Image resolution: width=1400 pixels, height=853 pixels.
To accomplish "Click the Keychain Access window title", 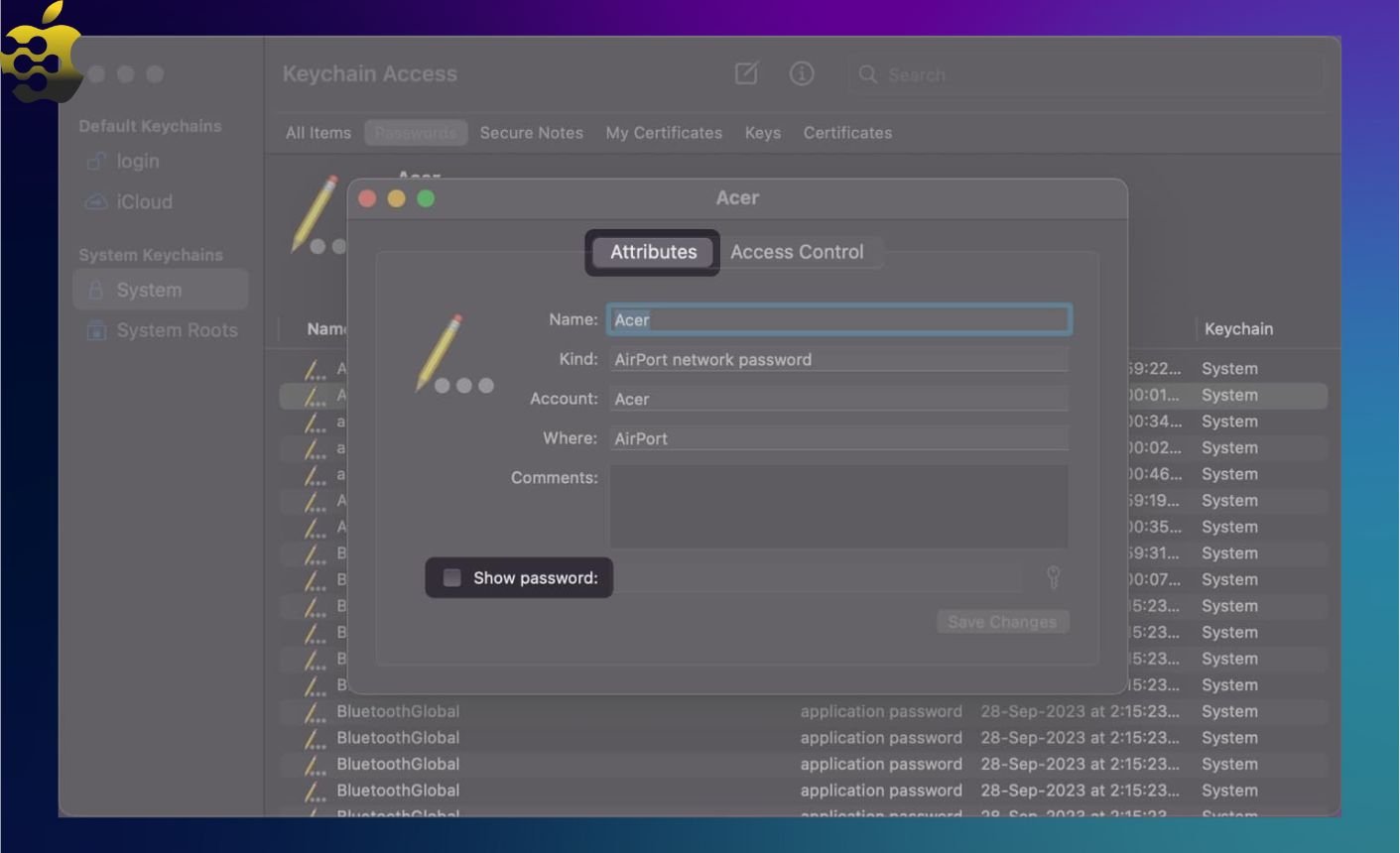I will tap(369, 73).
